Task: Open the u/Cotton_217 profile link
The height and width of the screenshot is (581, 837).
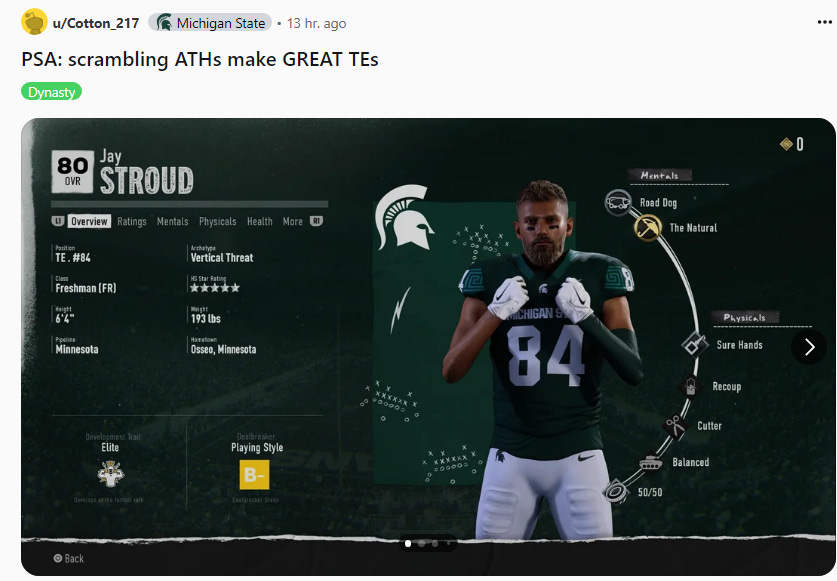Action: (x=96, y=23)
